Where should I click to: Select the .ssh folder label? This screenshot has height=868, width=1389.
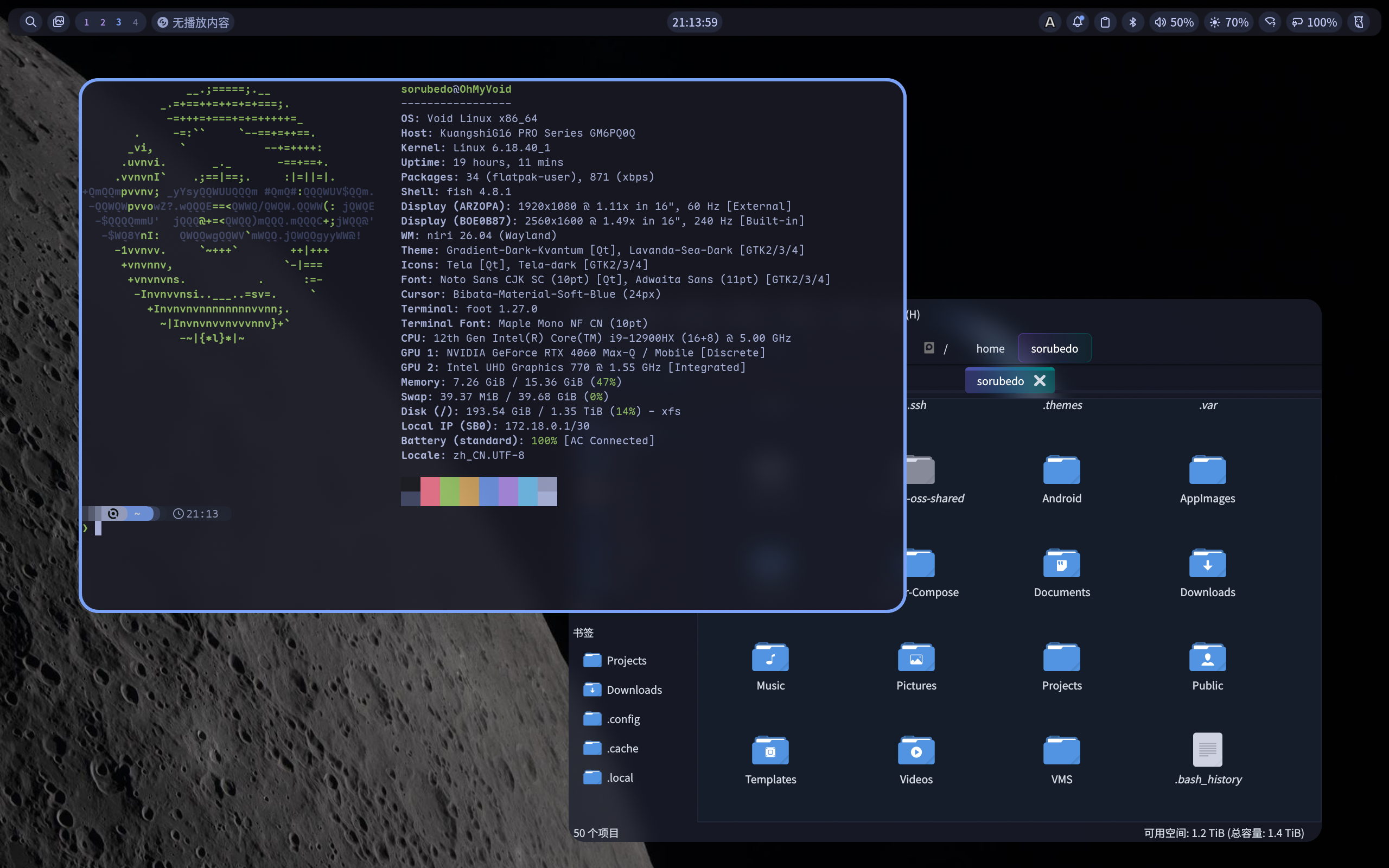click(917, 405)
